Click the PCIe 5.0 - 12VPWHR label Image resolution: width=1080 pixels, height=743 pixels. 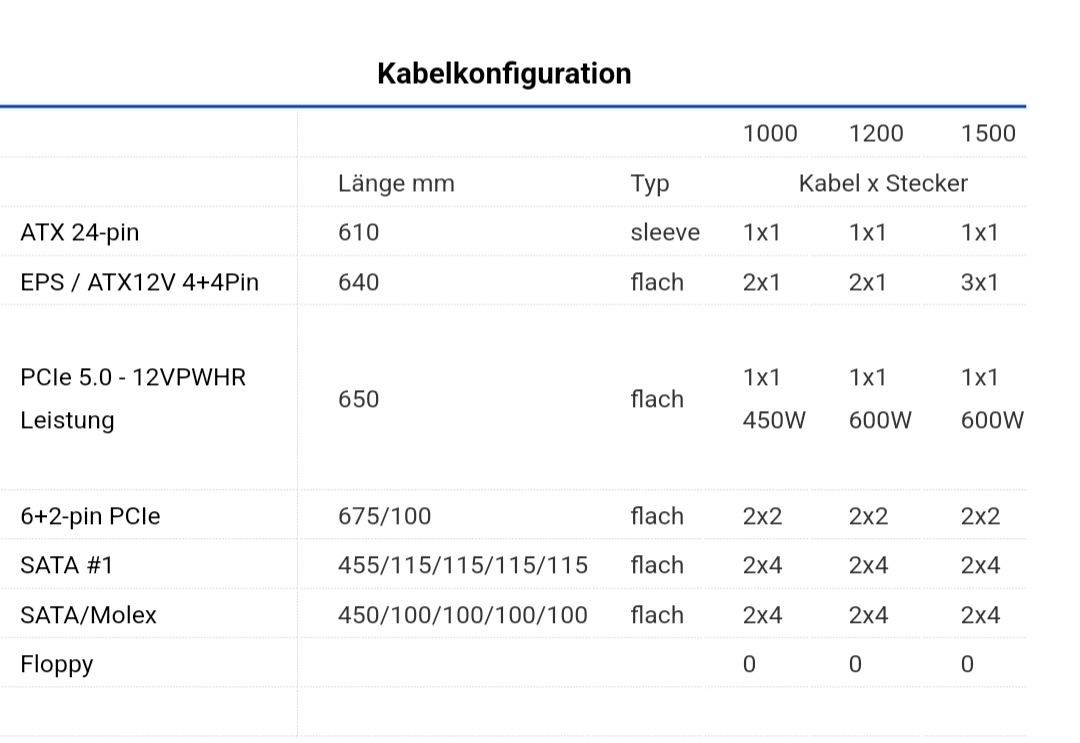coord(133,378)
